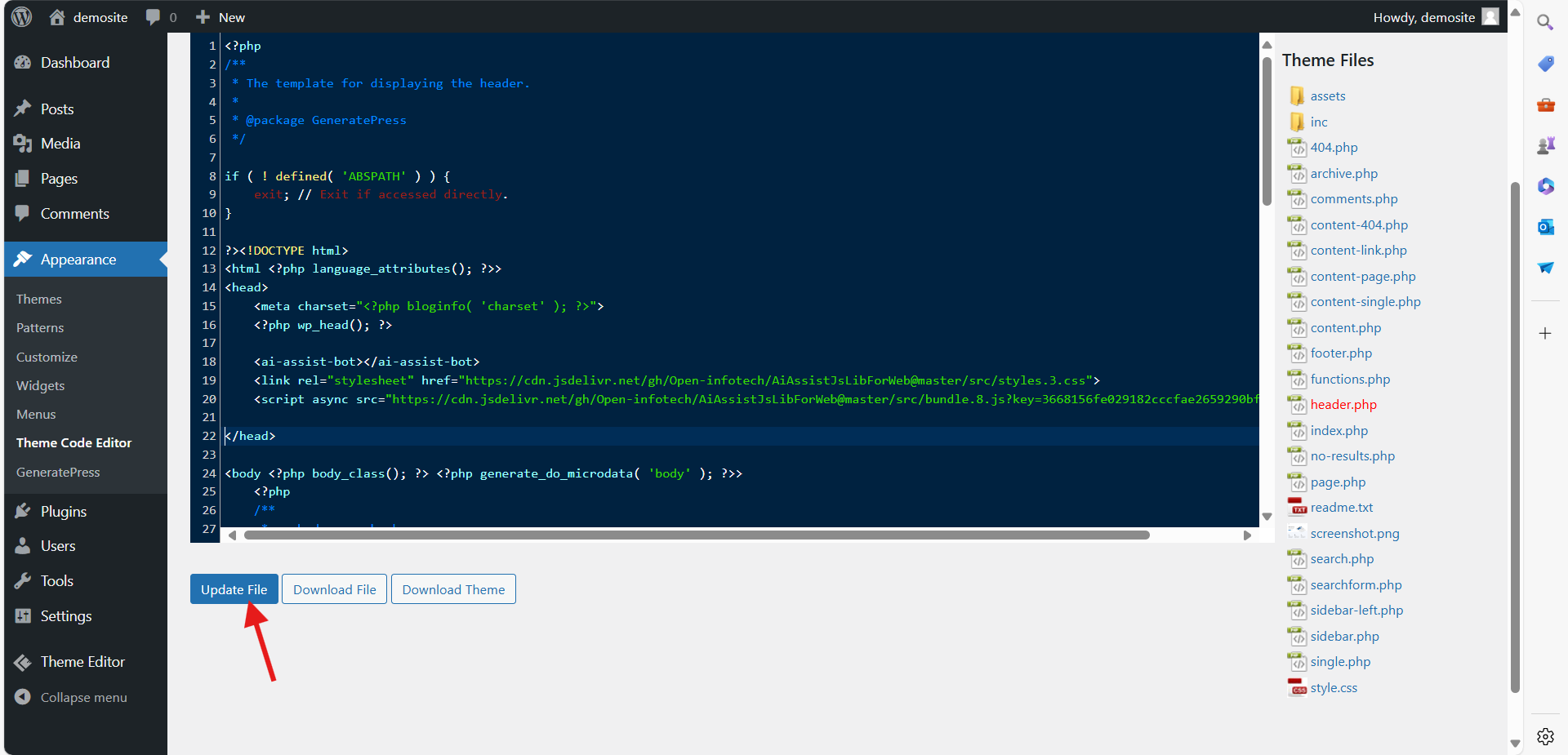
Task: Open the Menus submenu item
Action: [36, 415]
